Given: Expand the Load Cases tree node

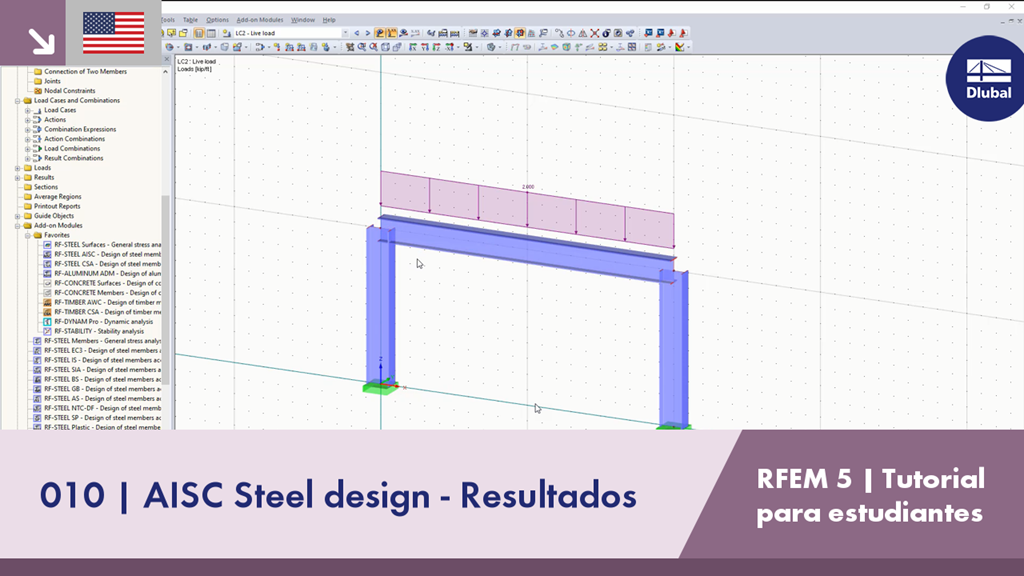Looking at the screenshot, I should [x=27, y=110].
